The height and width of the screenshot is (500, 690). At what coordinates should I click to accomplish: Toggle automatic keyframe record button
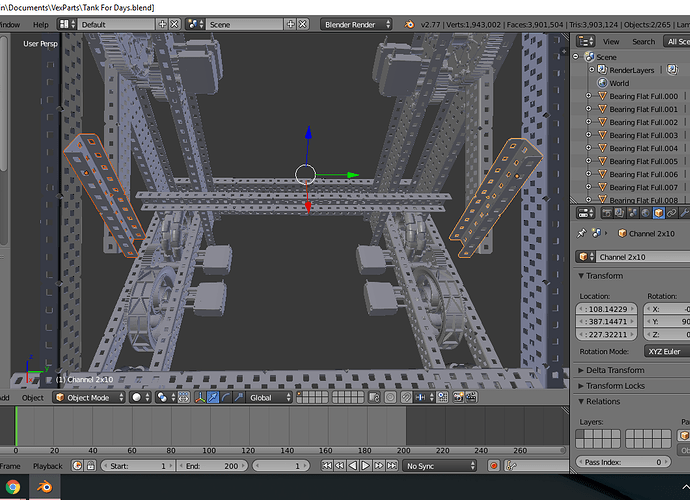[494, 466]
